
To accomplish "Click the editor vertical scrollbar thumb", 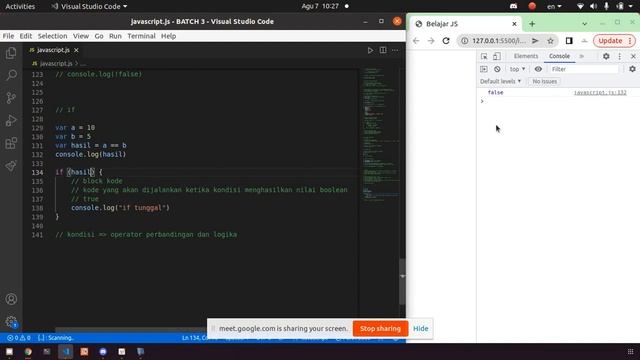I will pos(402,282).
